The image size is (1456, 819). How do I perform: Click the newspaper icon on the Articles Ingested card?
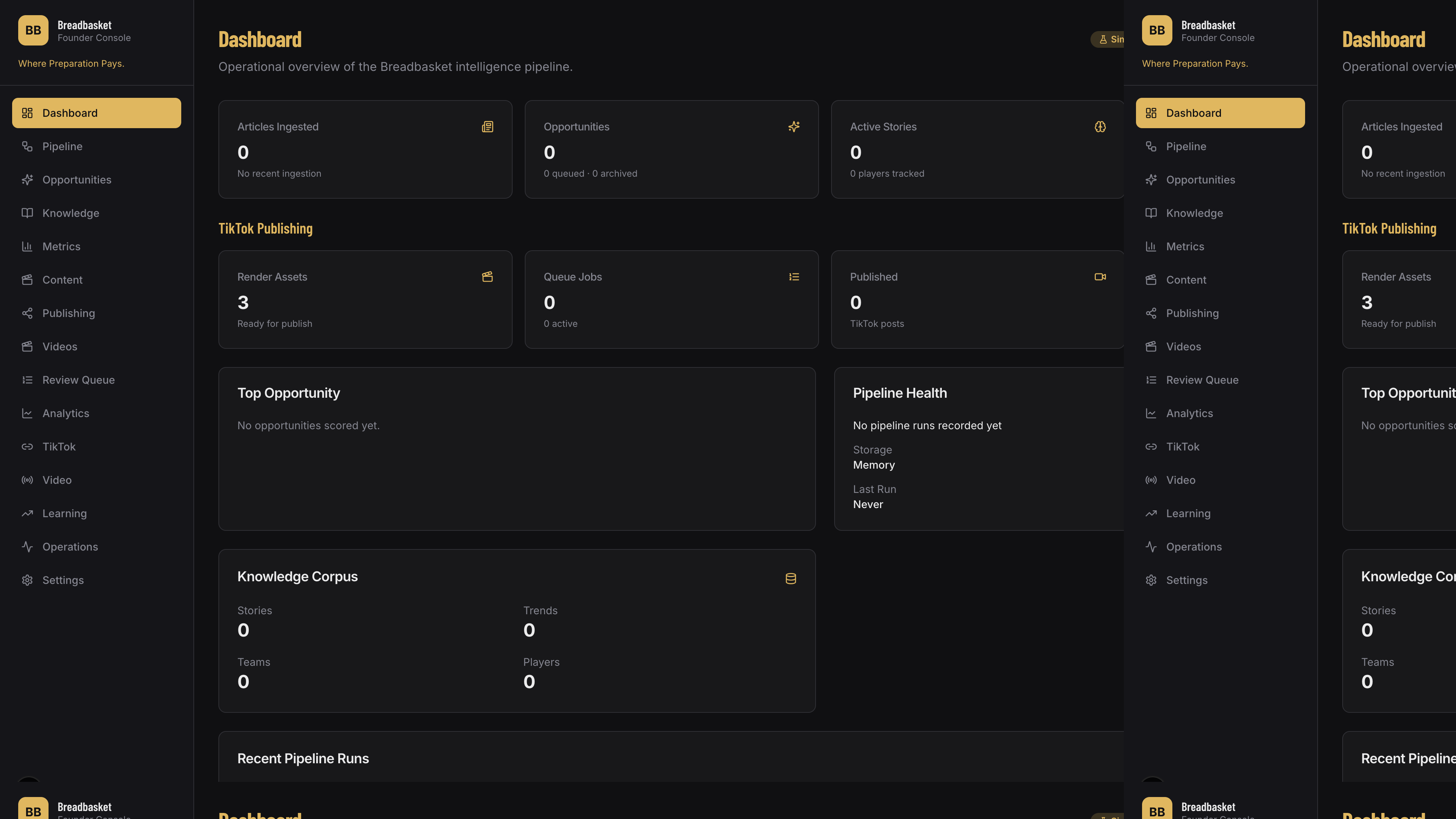[x=487, y=127]
